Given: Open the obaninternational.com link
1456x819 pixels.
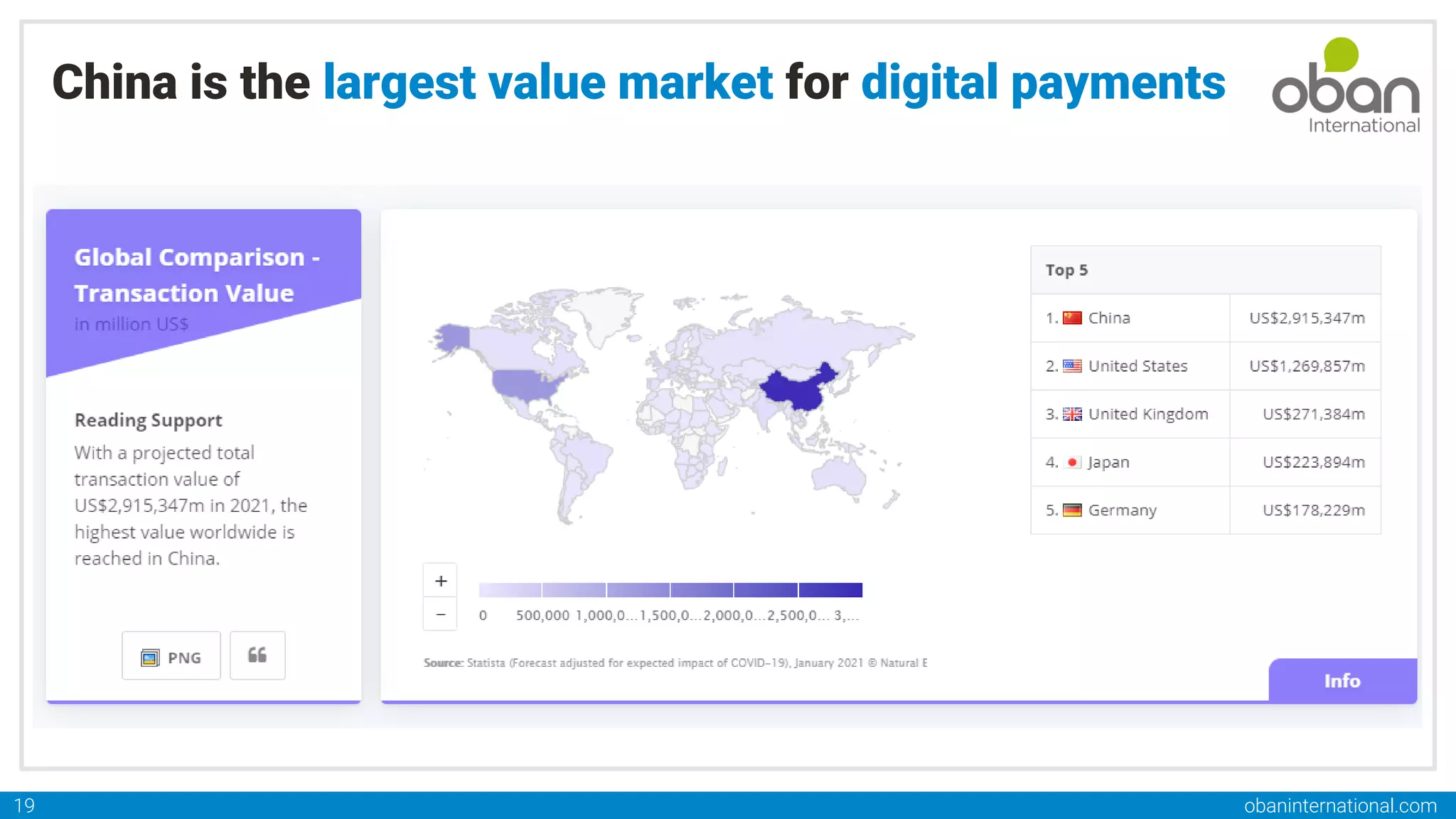Looking at the screenshot, I should pyautogui.click(x=1340, y=805).
